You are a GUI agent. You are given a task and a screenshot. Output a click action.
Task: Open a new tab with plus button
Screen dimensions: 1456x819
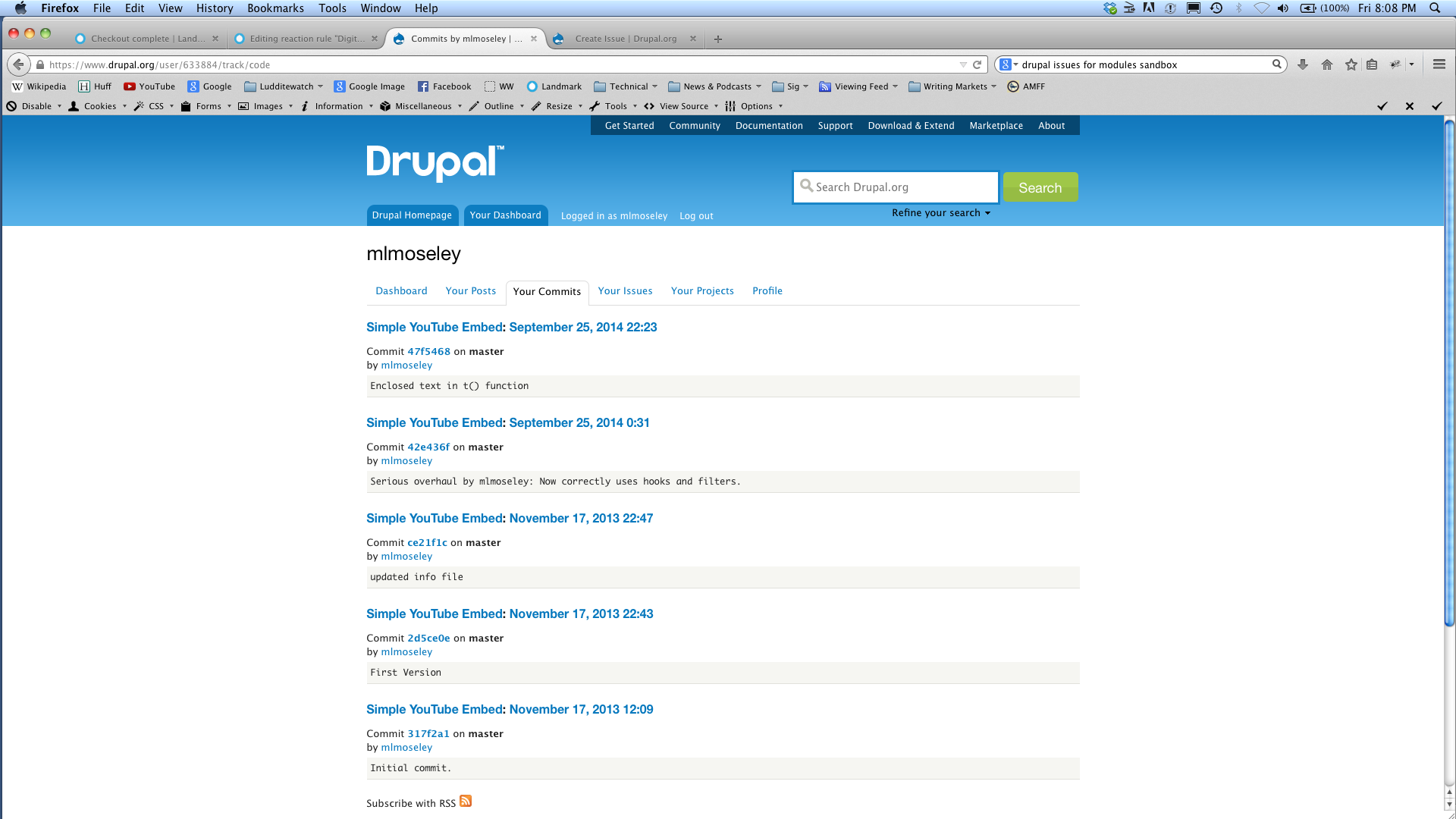(x=718, y=39)
